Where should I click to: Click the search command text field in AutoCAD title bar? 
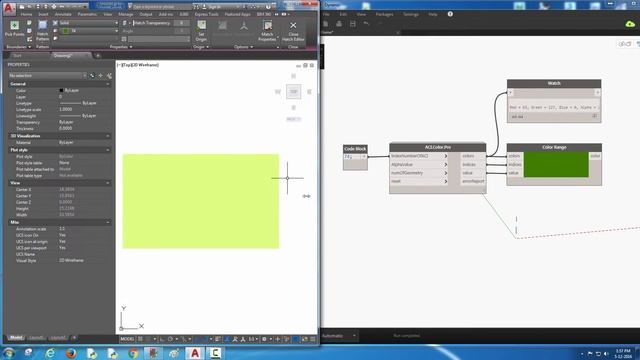(x=161, y=7)
